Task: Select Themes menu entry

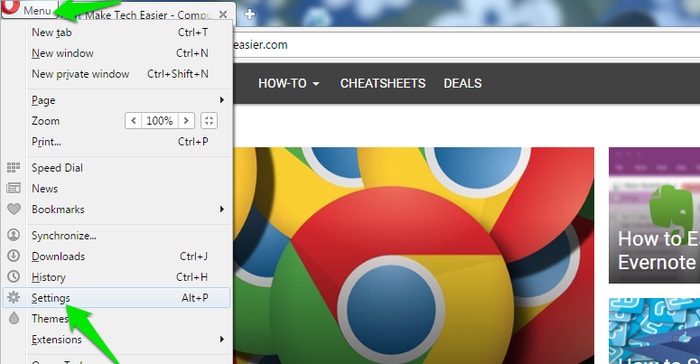Action: point(129,319)
